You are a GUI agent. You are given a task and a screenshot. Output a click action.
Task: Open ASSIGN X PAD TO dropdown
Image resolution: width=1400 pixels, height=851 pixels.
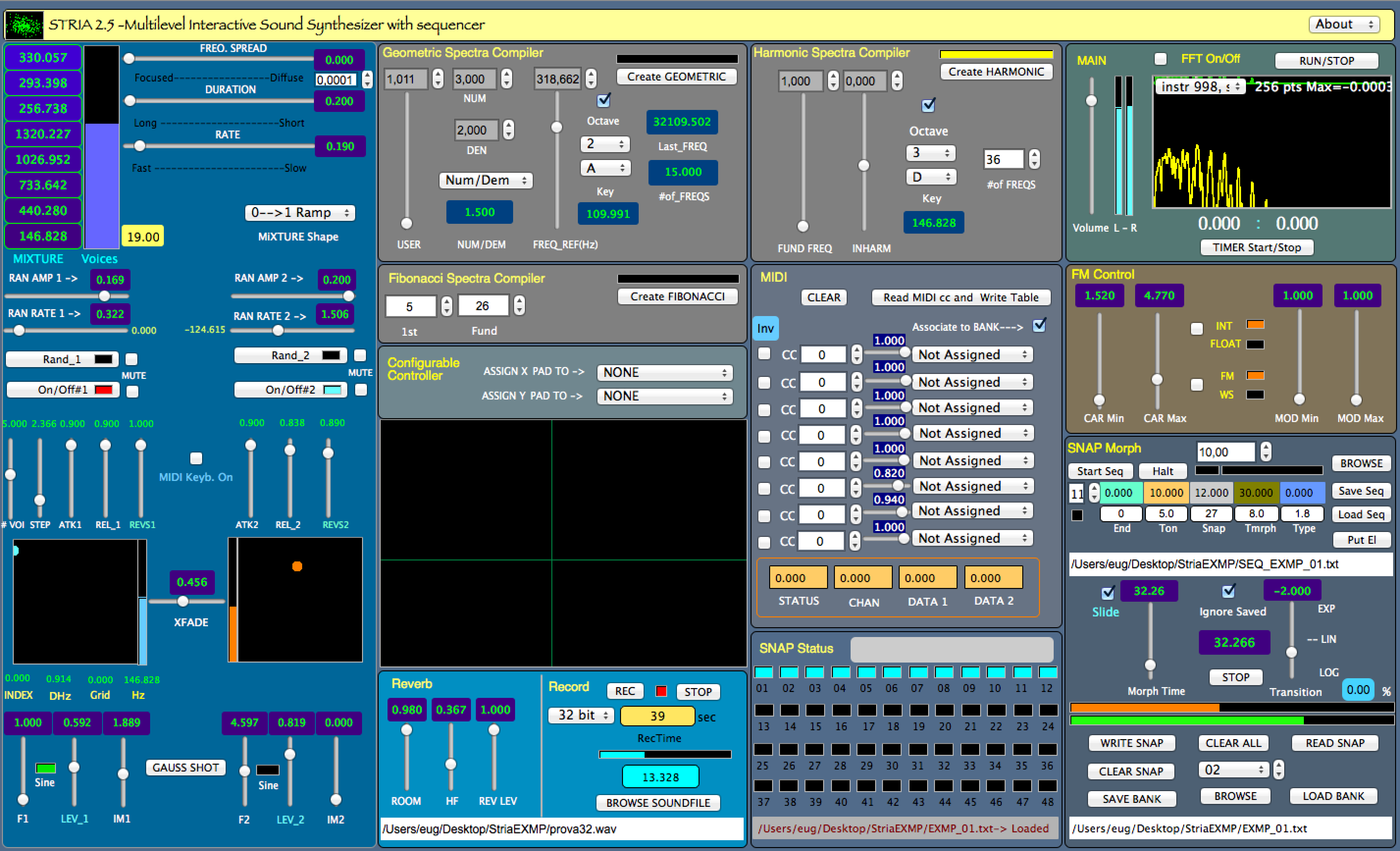664,372
